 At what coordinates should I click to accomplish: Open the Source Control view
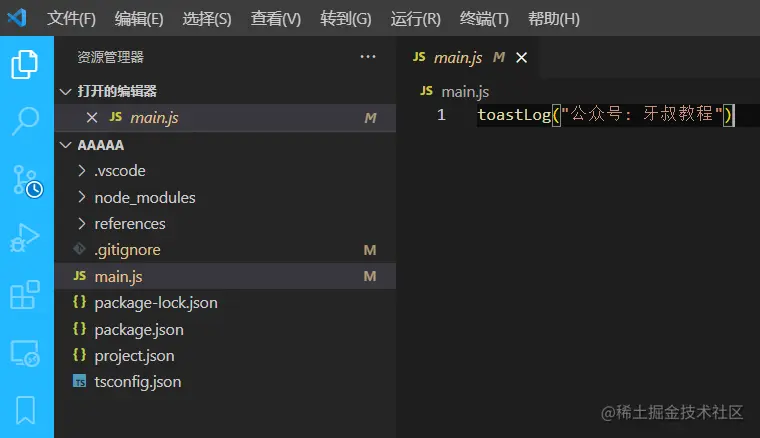point(27,181)
